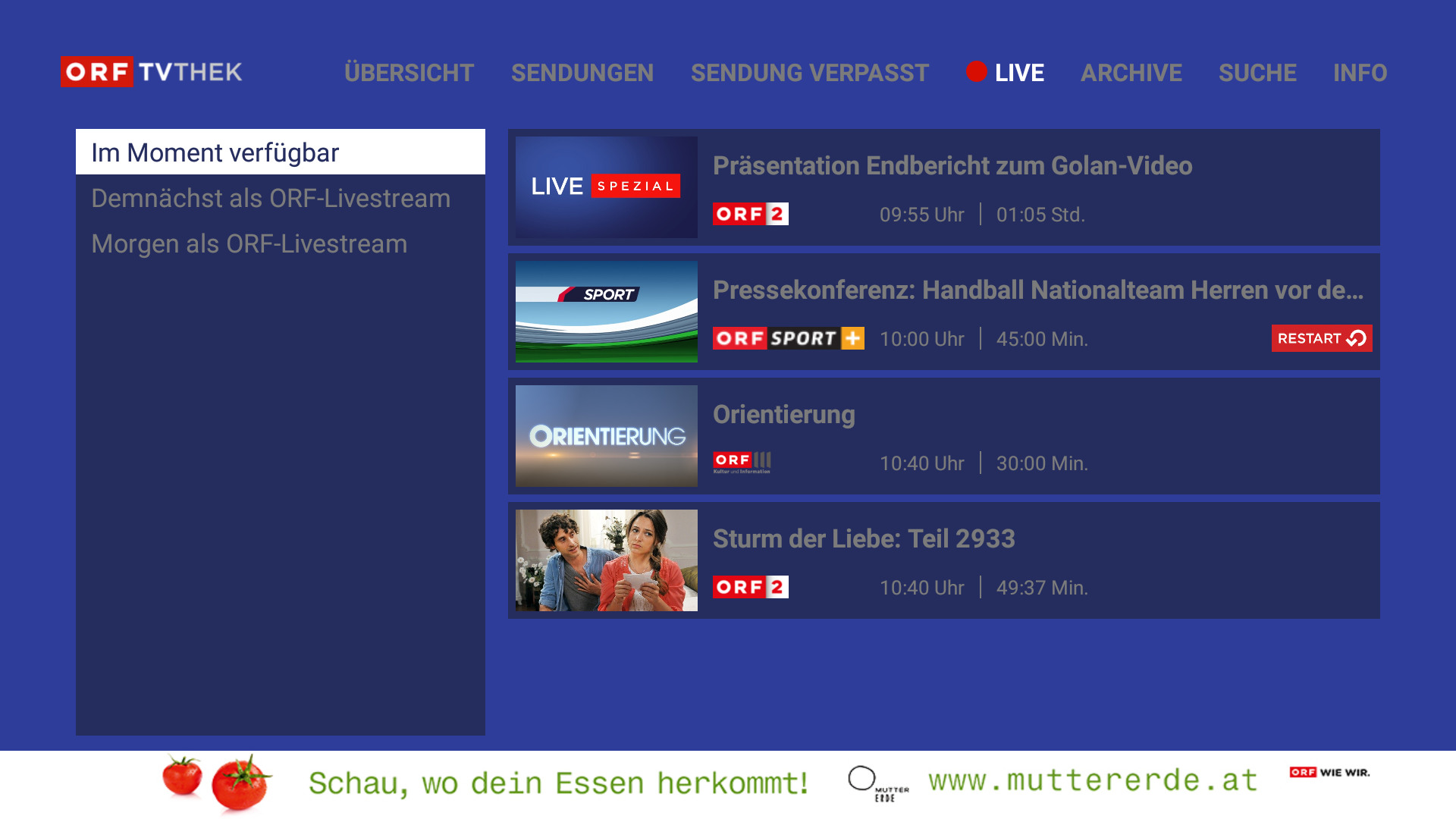The height and width of the screenshot is (819, 1456).
Task: Select the ORF 2 channel logo beside Golan-Video
Action: [750, 214]
